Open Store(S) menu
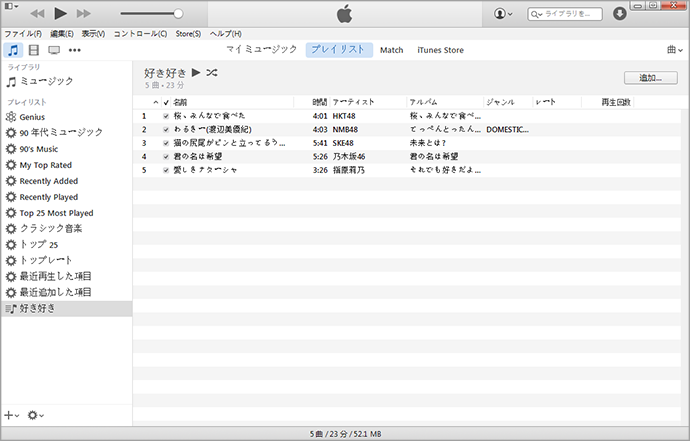The image size is (690, 441). (x=188, y=34)
